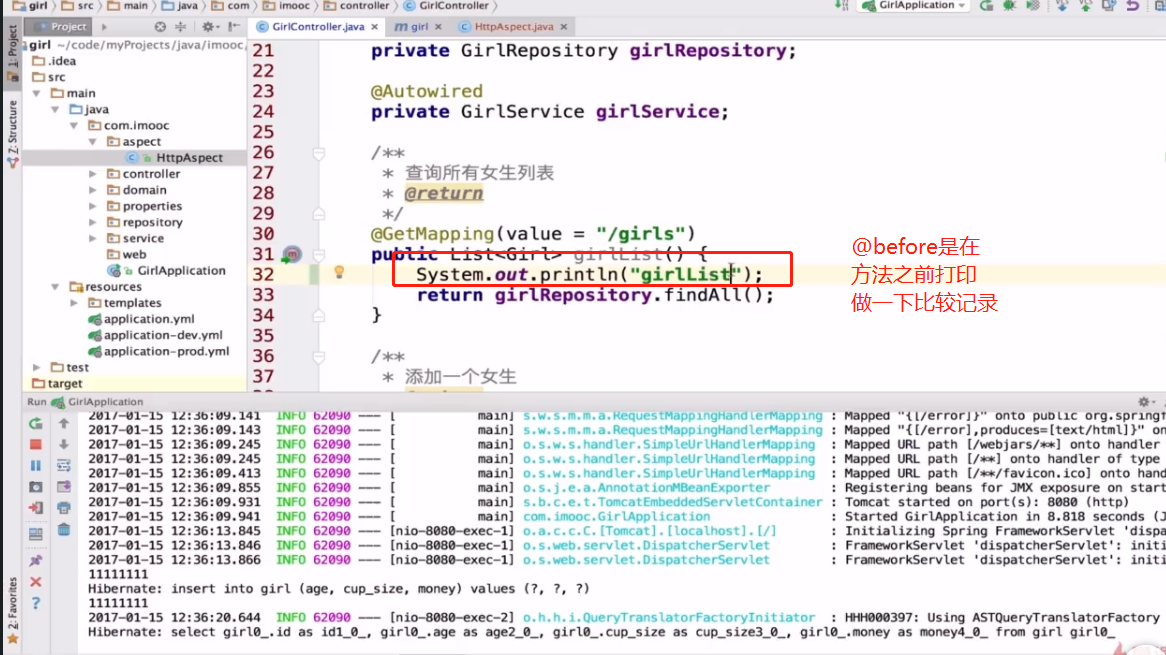Collapse the com.imooc package
This screenshot has width=1166, height=655.
pyautogui.click(x=74, y=126)
